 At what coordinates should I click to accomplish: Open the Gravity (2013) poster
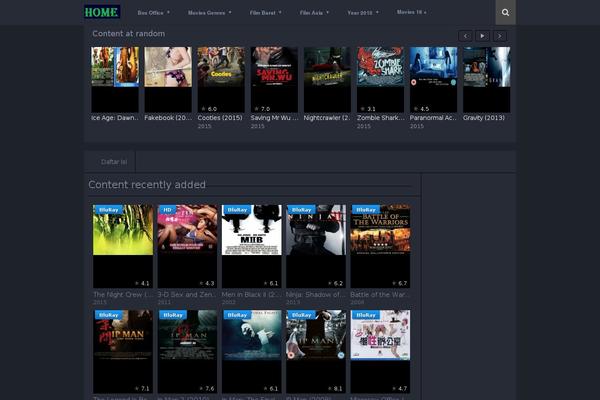pos(486,80)
